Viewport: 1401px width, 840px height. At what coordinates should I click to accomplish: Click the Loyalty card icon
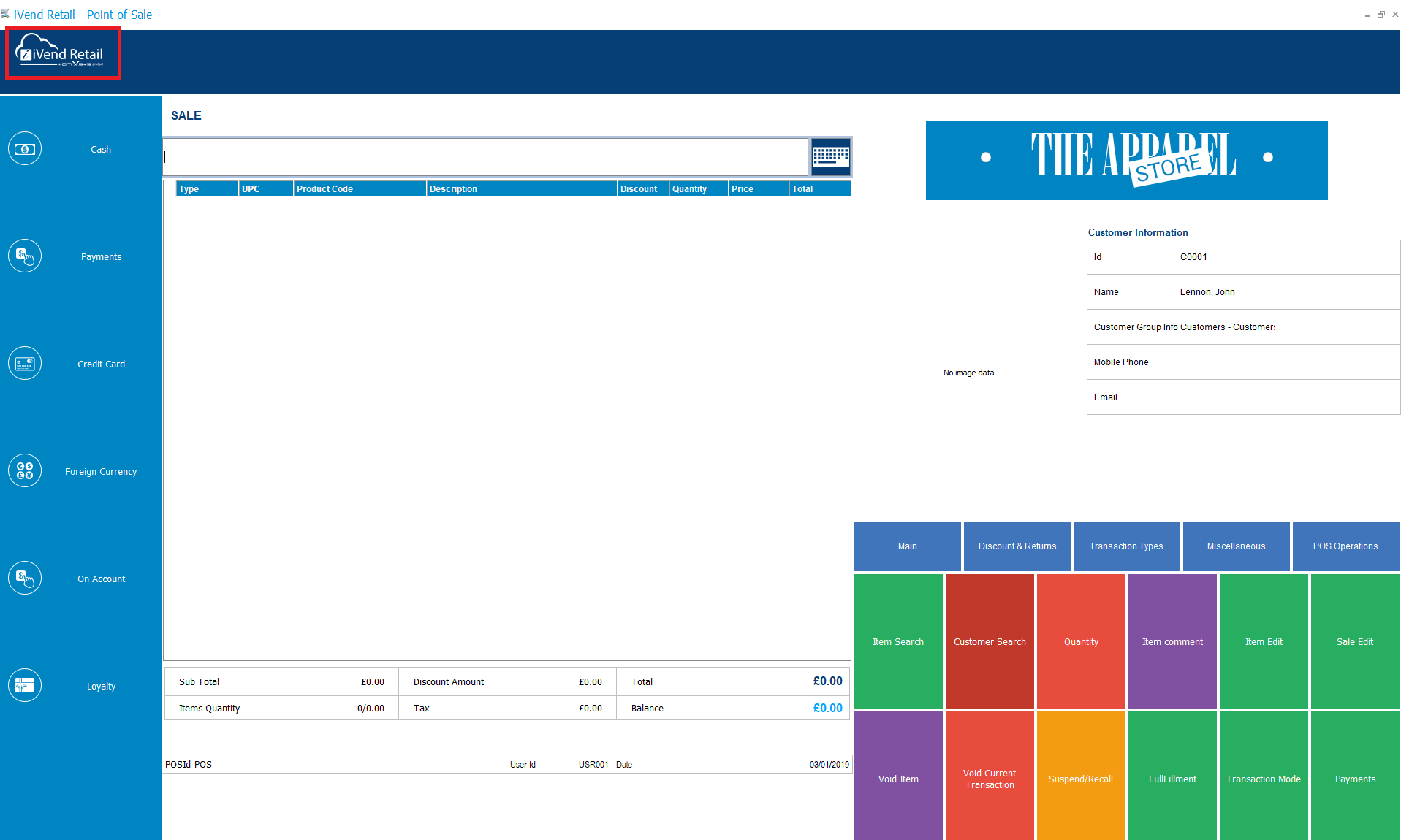pos(25,686)
